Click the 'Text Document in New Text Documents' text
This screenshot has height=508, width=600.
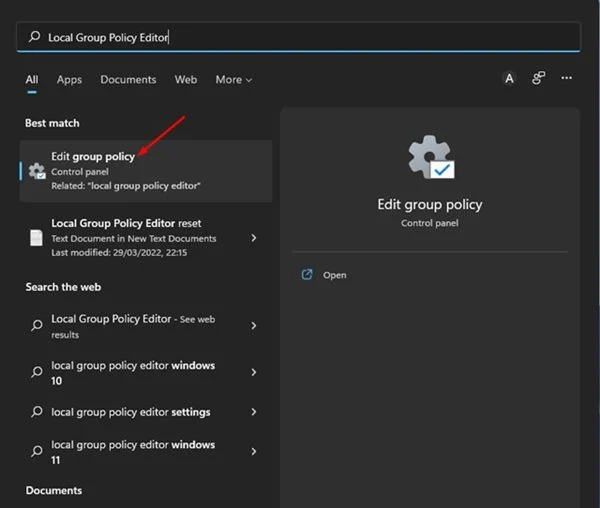(134, 238)
